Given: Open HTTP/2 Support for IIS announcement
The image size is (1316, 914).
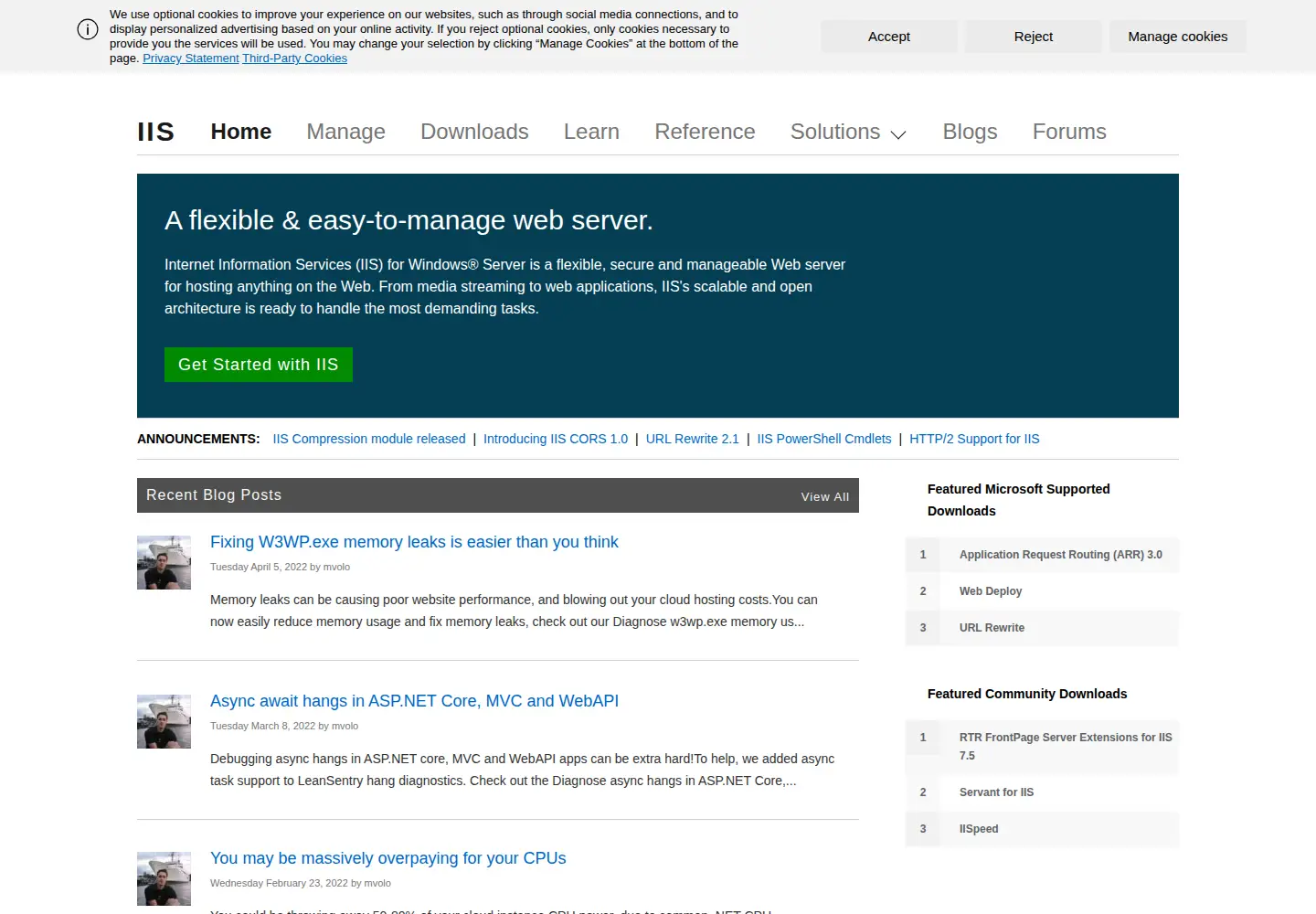Looking at the screenshot, I should coord(974,439).
